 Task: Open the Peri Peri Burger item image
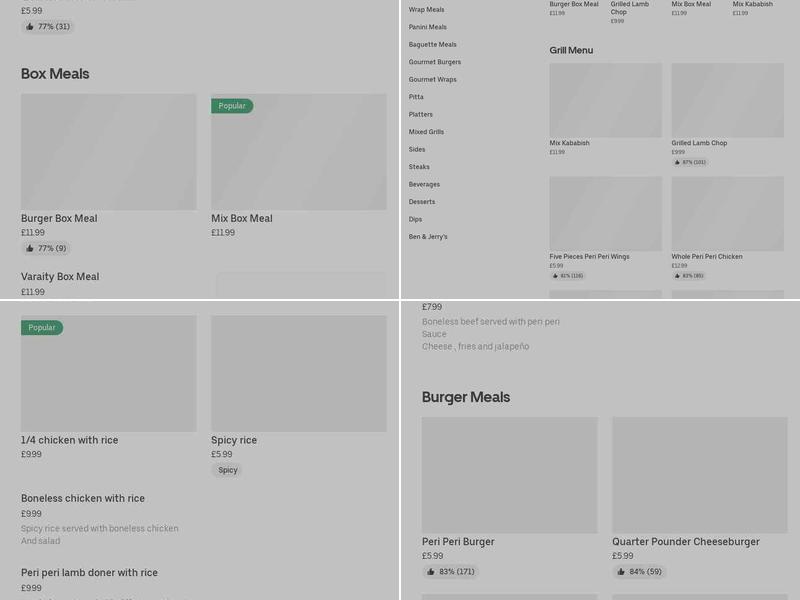[509, 475]
